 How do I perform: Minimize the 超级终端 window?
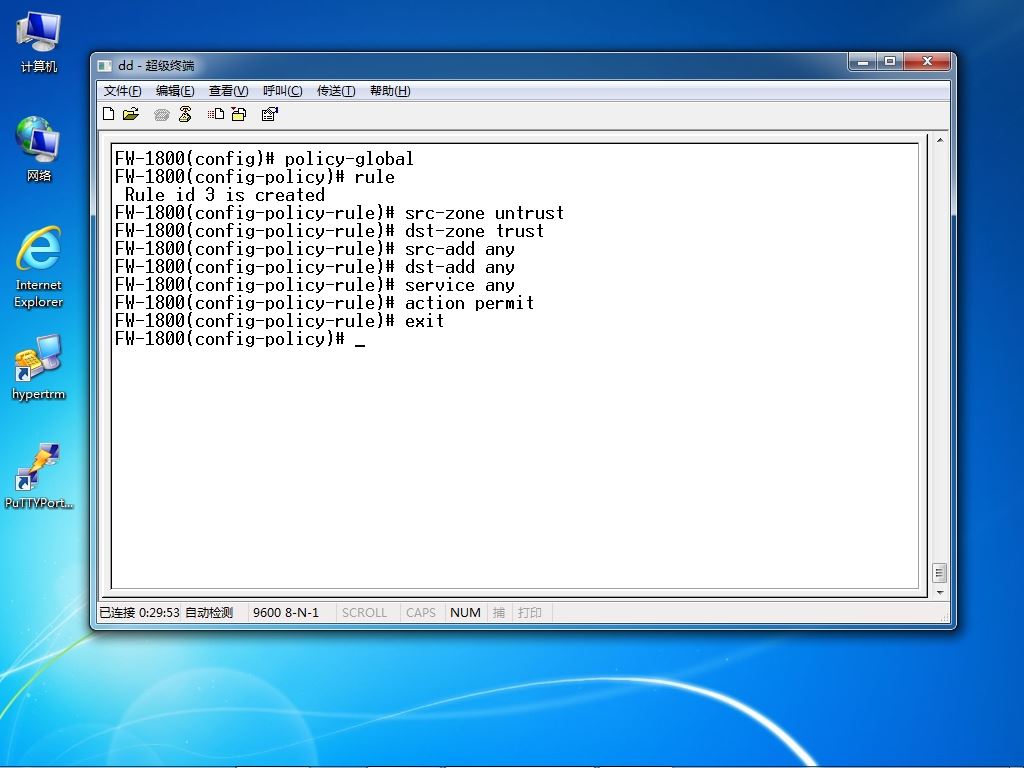tap(863, 62)
